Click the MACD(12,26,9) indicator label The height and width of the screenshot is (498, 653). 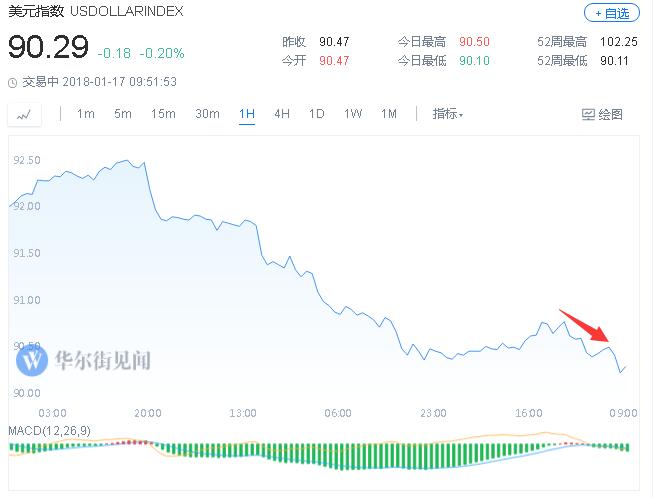(48, 430)
